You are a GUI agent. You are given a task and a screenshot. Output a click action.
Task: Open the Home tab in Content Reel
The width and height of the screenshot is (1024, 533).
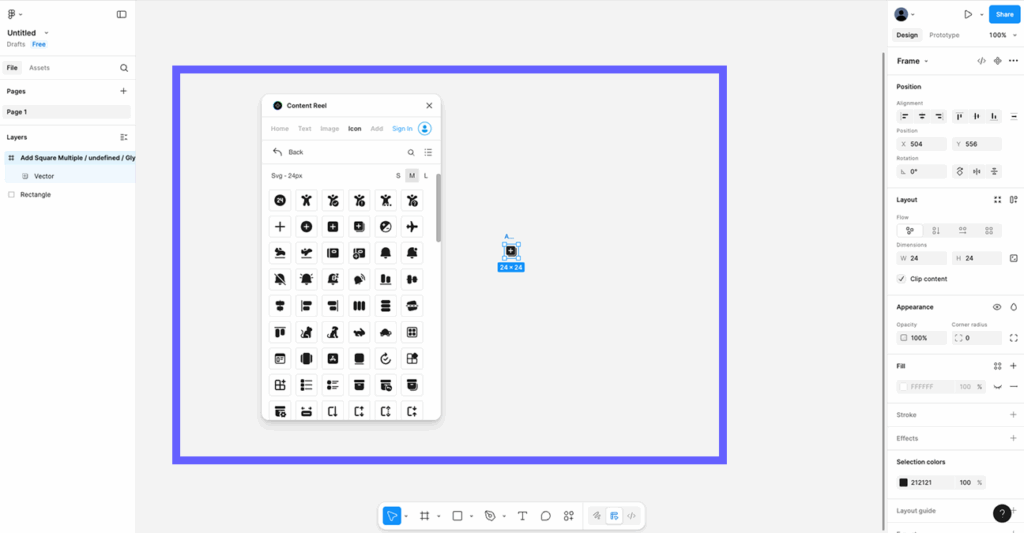pyautogui.click(x=280, y=129)
